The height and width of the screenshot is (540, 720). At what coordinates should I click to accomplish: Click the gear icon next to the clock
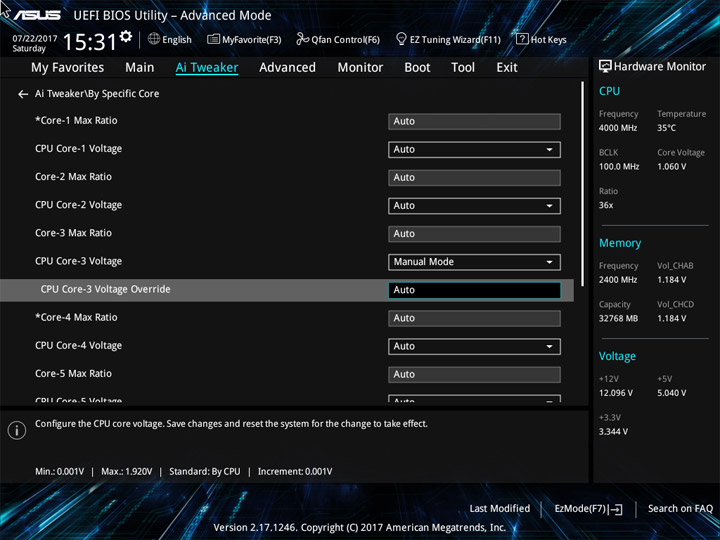click(x=126, y=36)
